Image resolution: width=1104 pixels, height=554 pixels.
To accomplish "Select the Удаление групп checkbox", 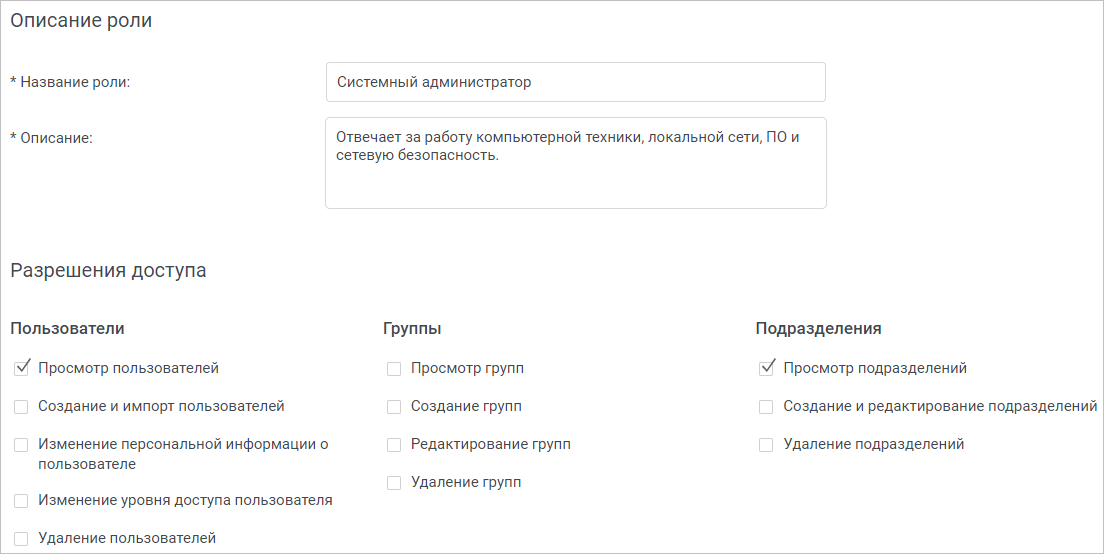I will click(394, 483).
